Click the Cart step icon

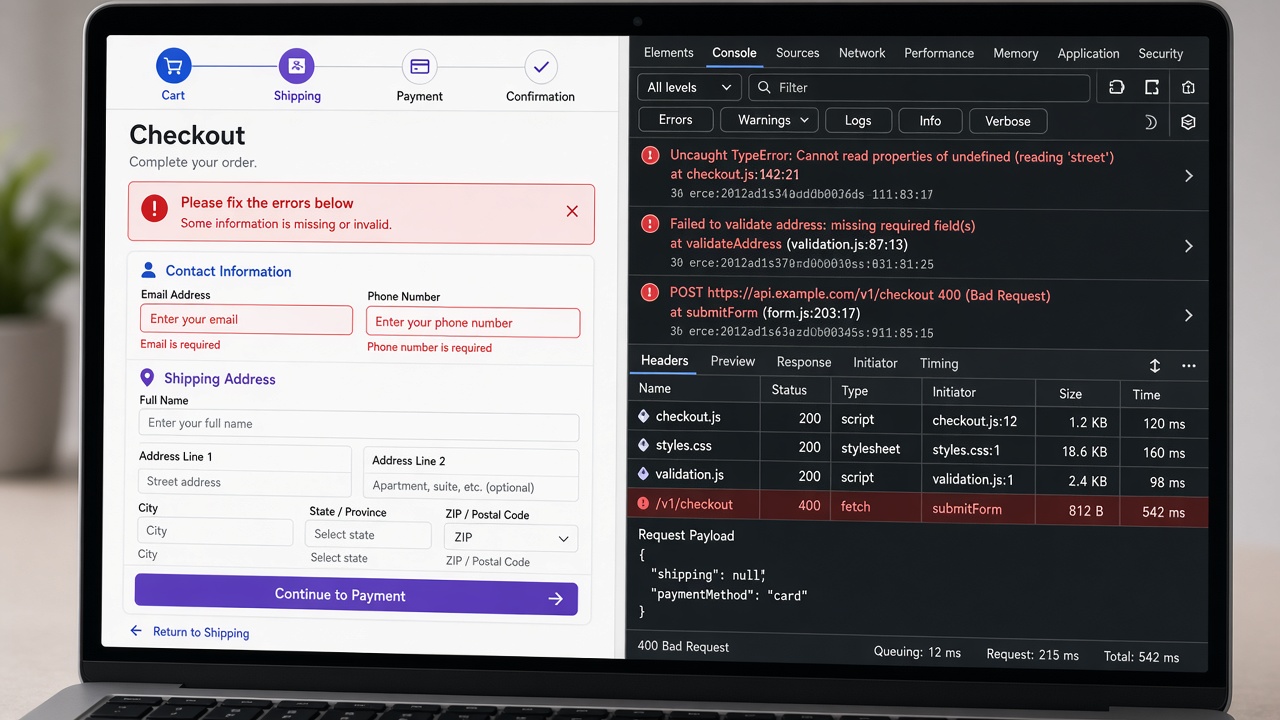point(173,66)
